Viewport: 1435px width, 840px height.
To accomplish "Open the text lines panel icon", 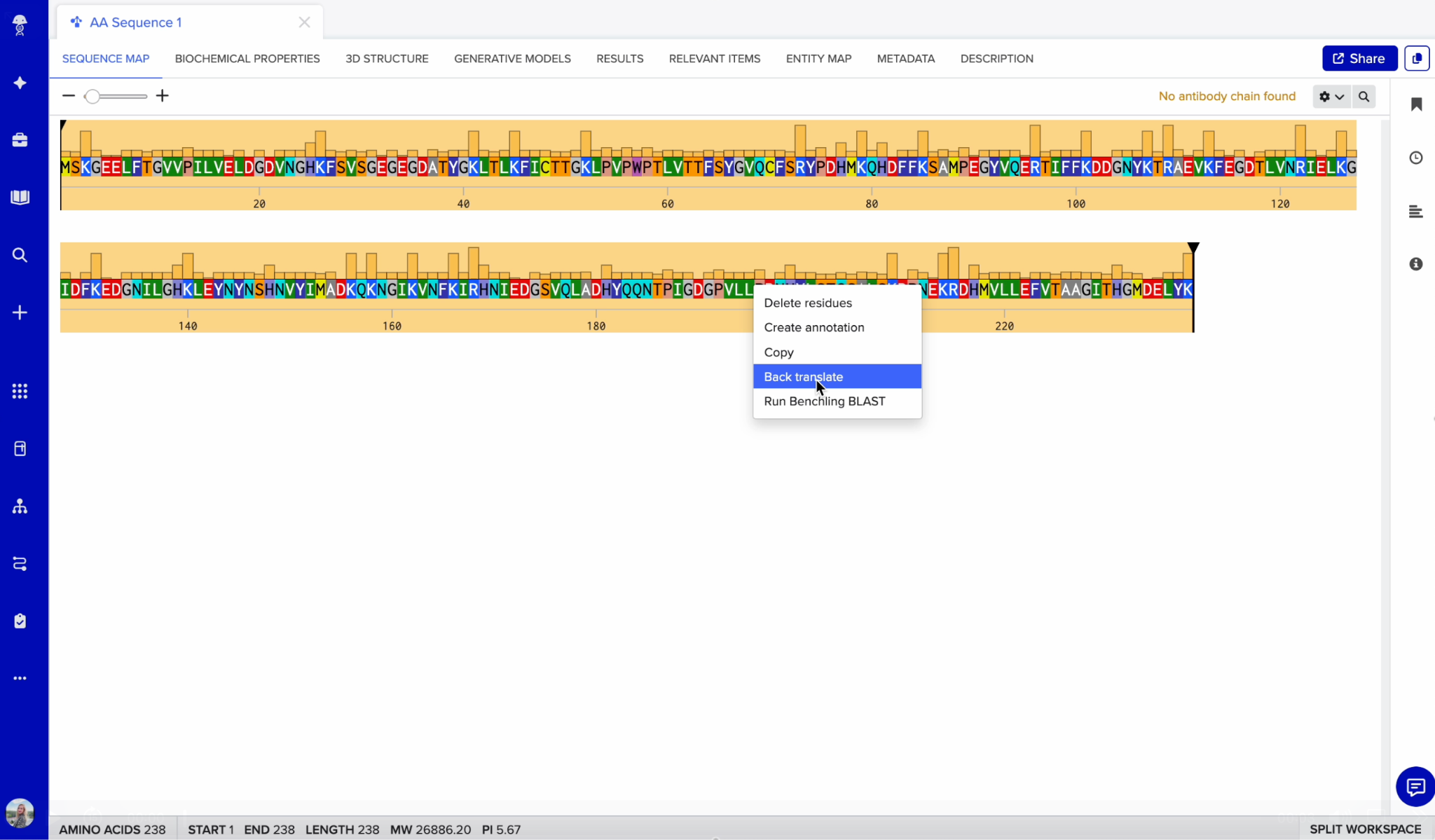I will (x=1416, y=212).
